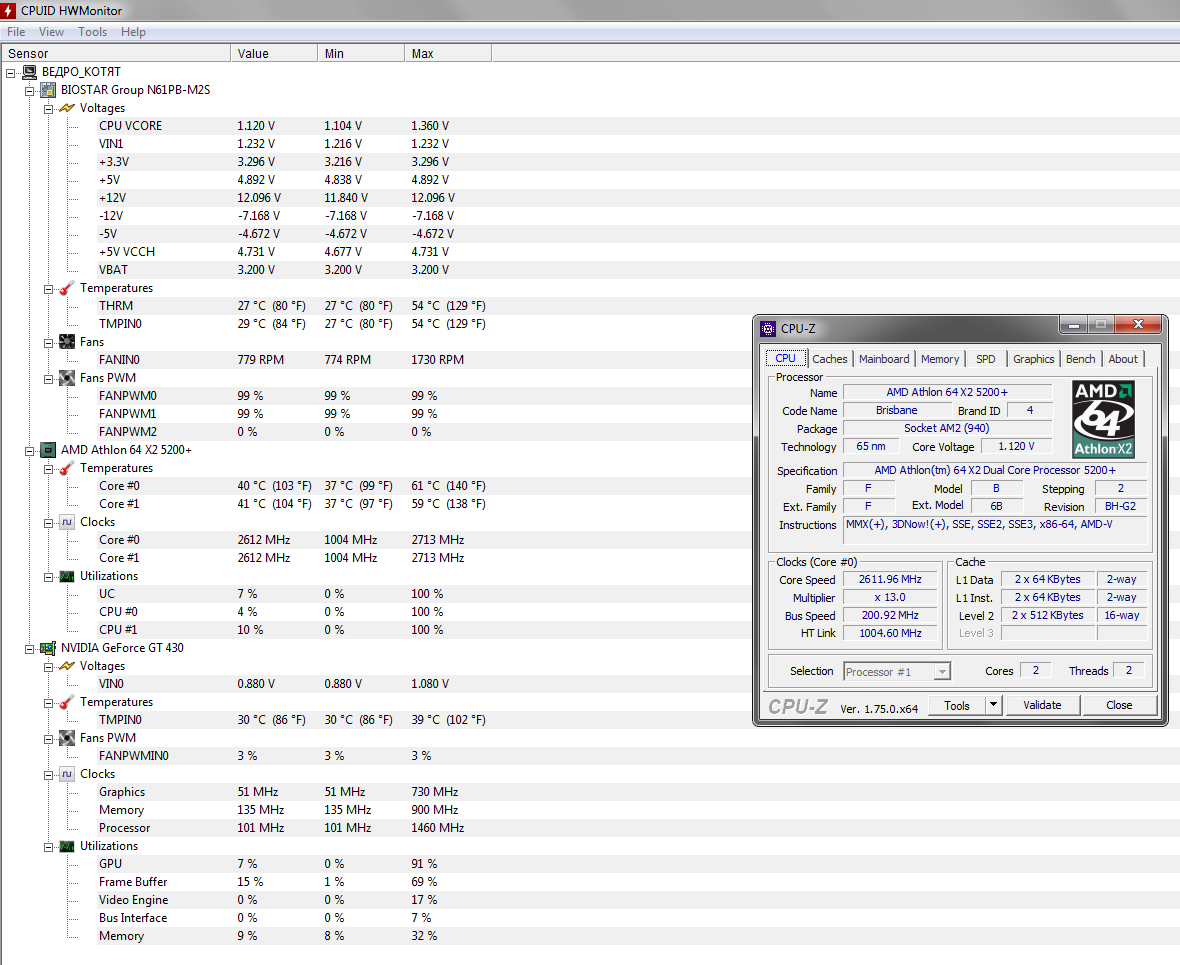Switch to the Mainboard tab in CPU-Z
Screen dimensions: 1180x965
(x=884, y=359)
